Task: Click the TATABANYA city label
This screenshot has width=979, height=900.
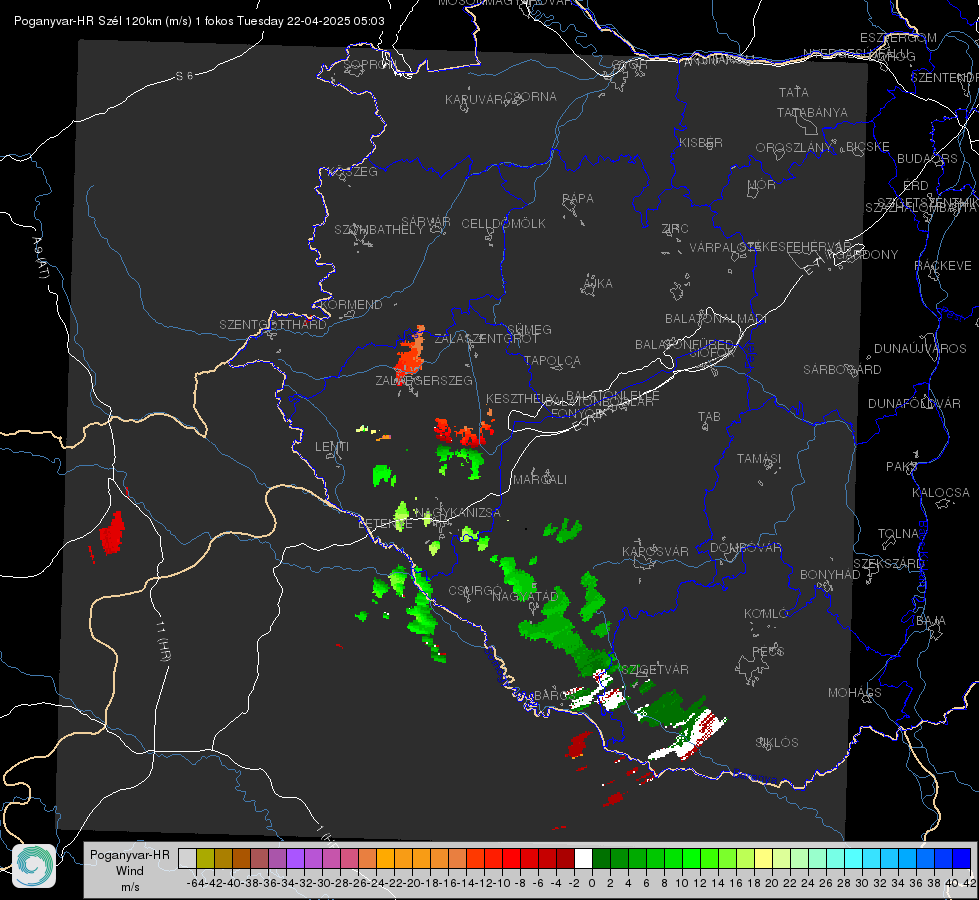Action: 812,112
